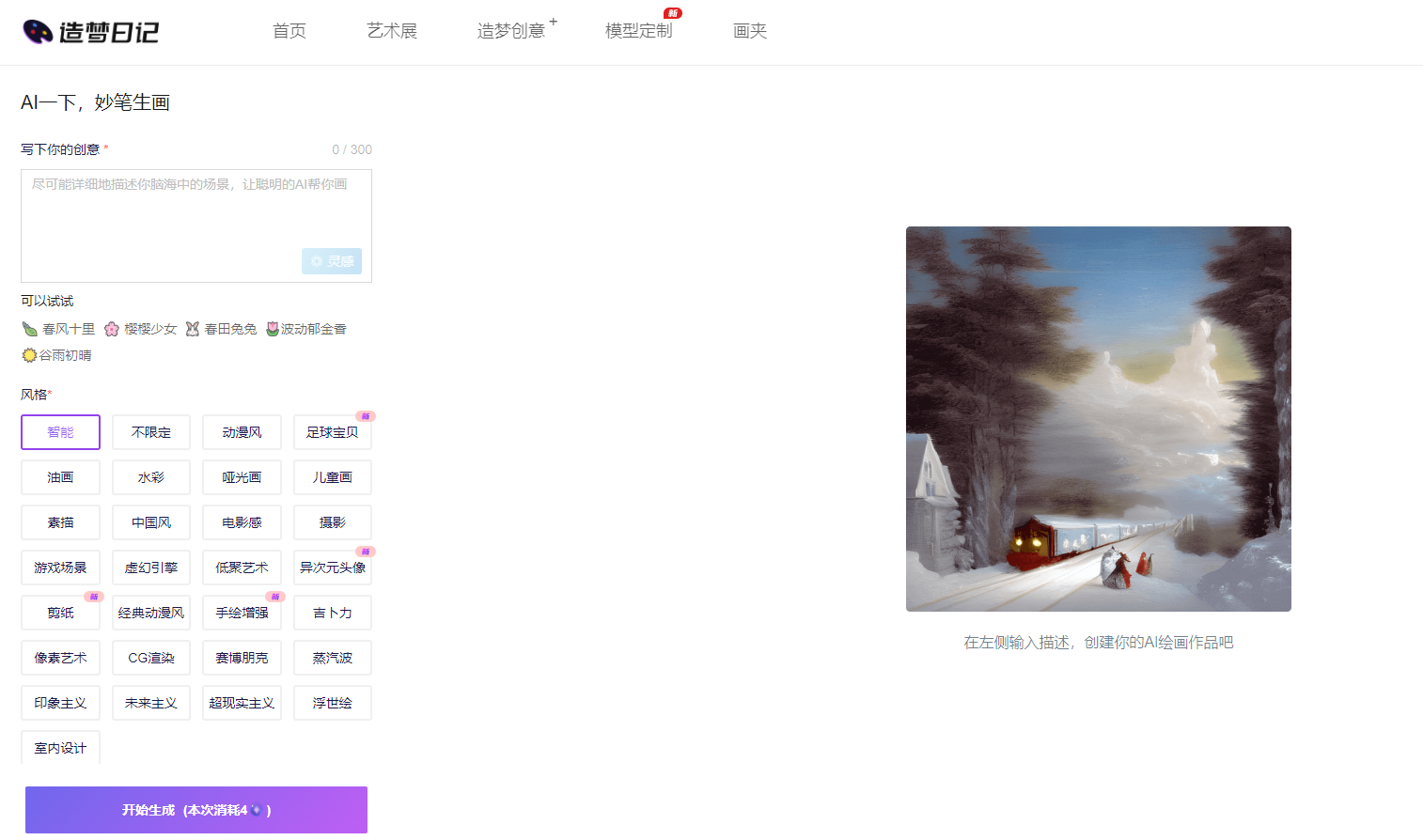
Task: Try the 樱樱少女 suggestion
Action: click(x=140, y=329)
